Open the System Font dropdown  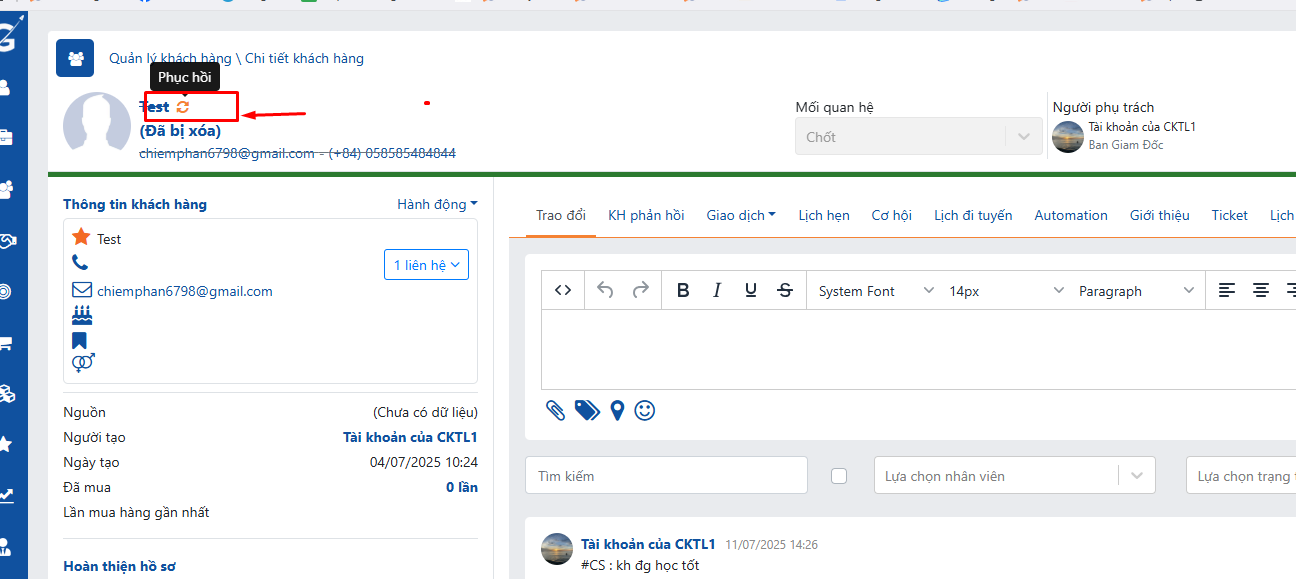(x=875, y=291)
